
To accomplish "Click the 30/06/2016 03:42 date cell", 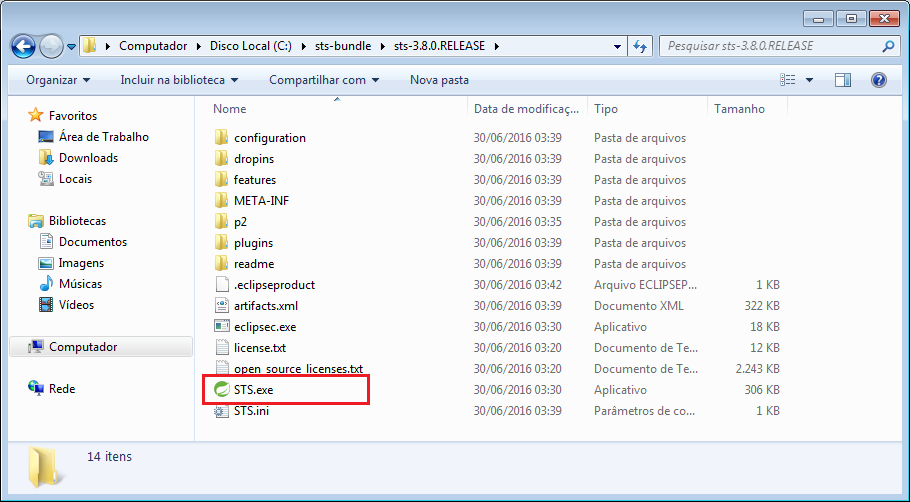I will (518, 285).
